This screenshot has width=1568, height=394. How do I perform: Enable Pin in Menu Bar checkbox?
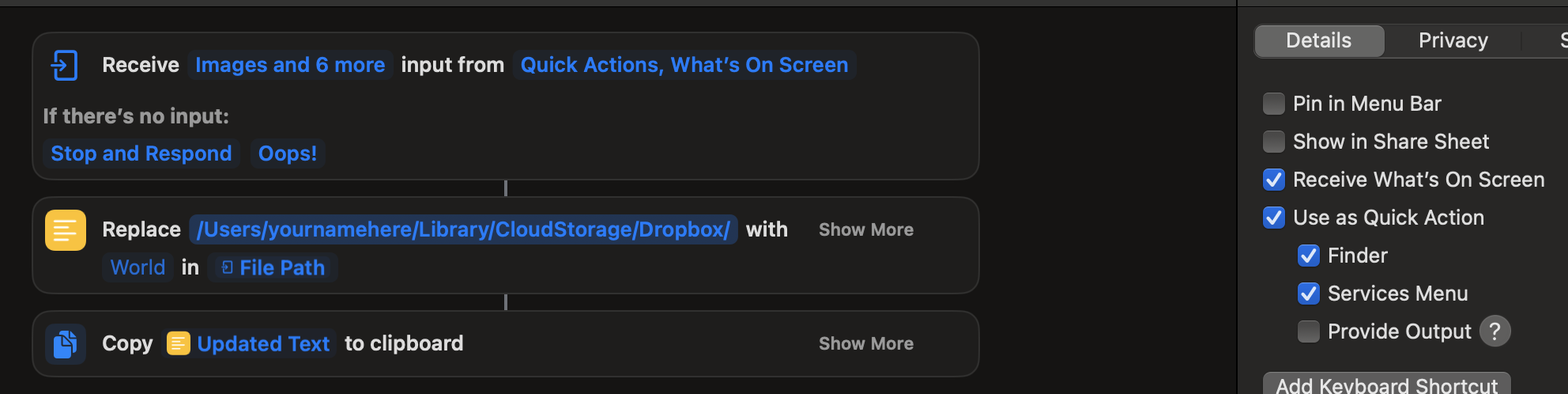pos(1274,104)
